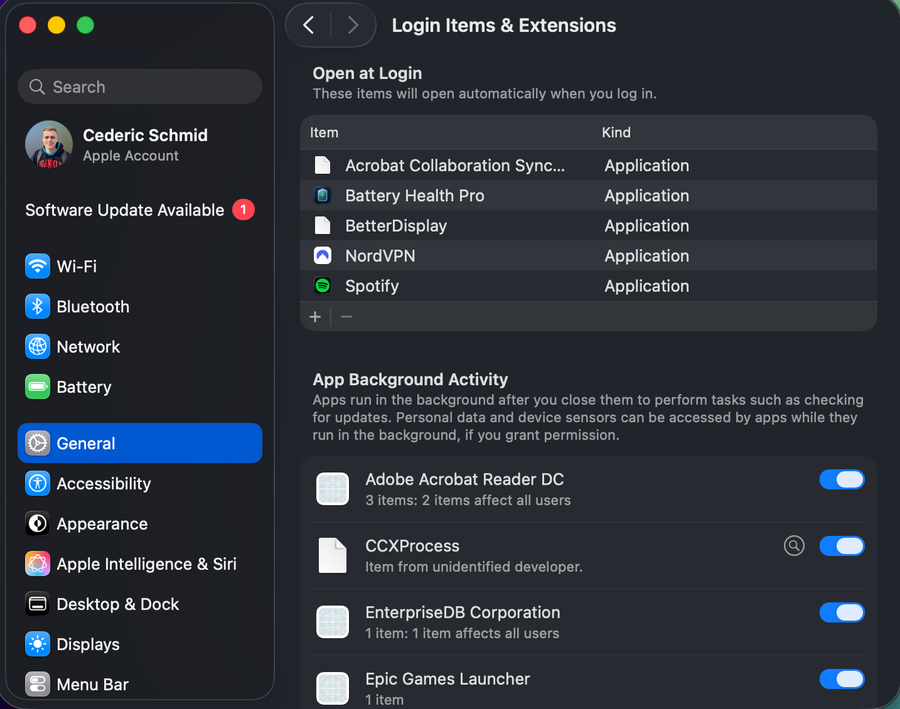Click the Menu Bar label
Image resolution: width=900 pixels, height=709 pixels.
92,684
